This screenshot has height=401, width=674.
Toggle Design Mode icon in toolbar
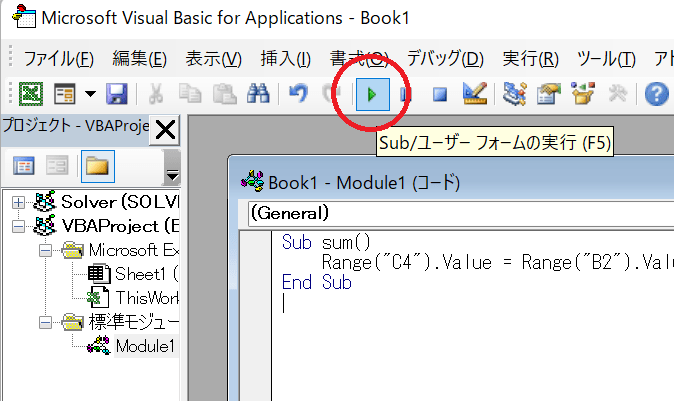(x=473, y=95)
